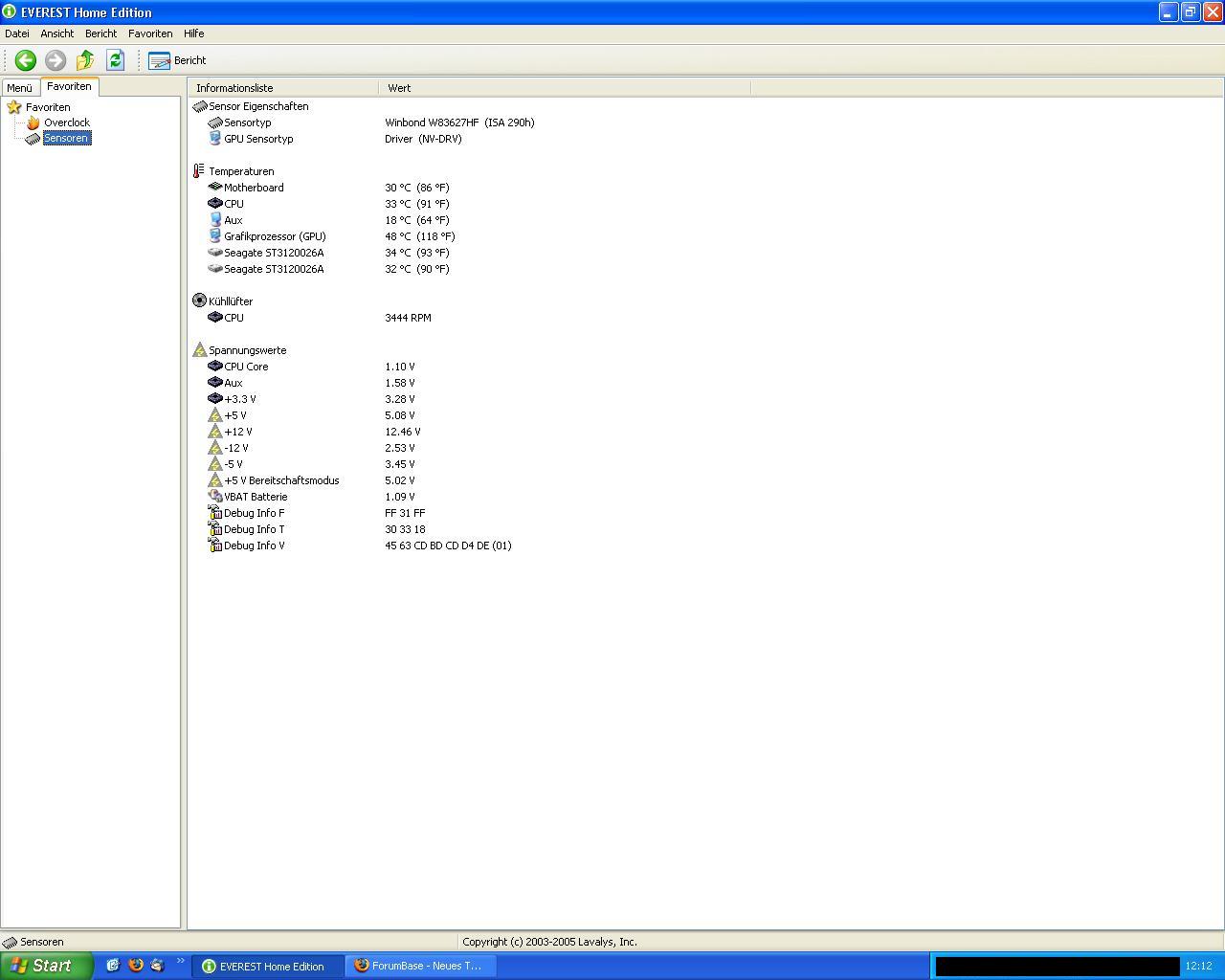Viewport: 1225px width, 980px height.
Task: Click the first quick launch icon
Action: point(113,966)
